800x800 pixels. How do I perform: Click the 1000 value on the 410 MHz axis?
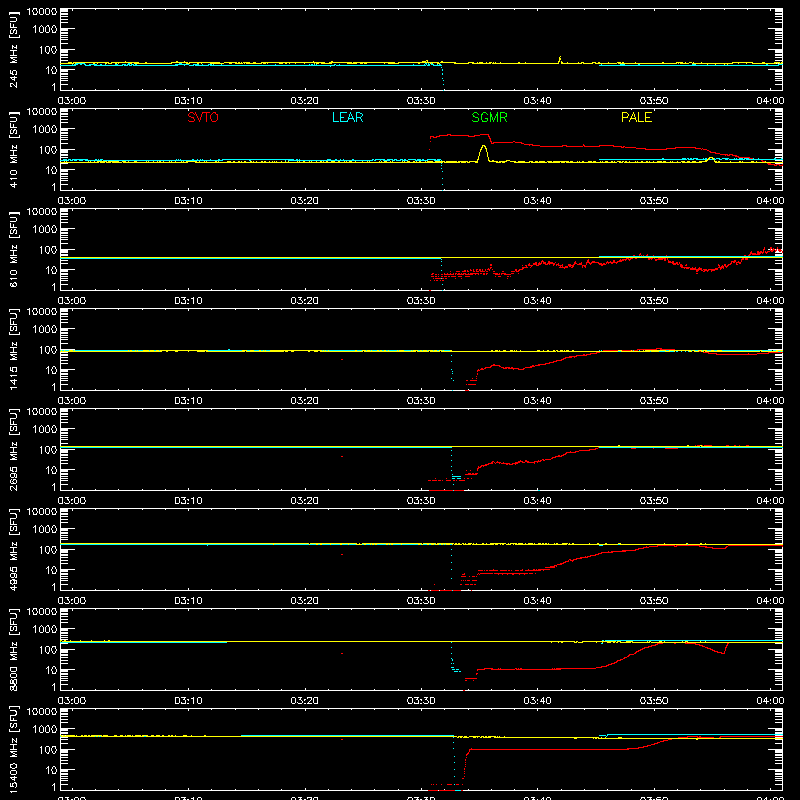pyautogui.click(x=45, y=130)
